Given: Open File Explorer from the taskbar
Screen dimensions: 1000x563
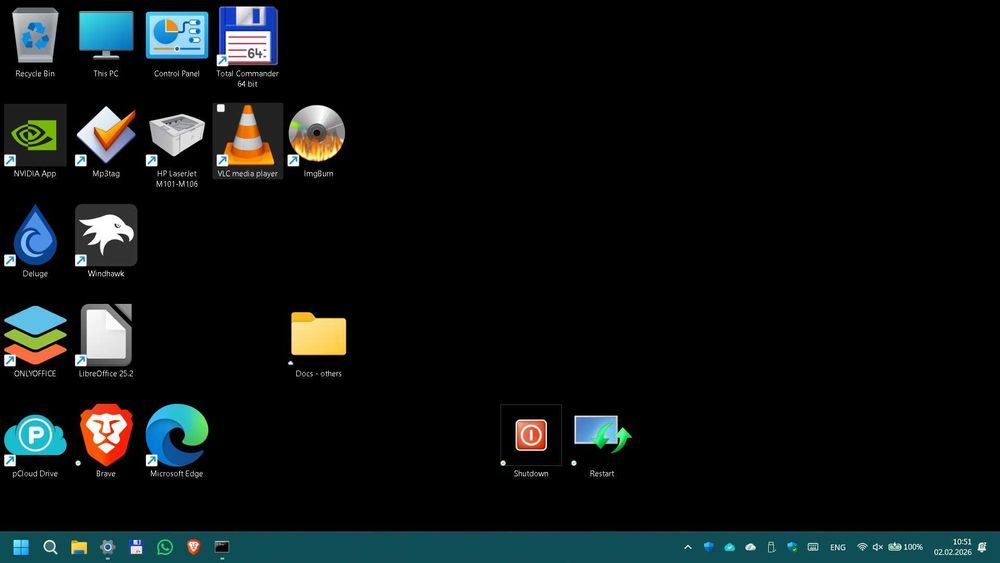Looking at the screenshot, I should pos(78,547).
